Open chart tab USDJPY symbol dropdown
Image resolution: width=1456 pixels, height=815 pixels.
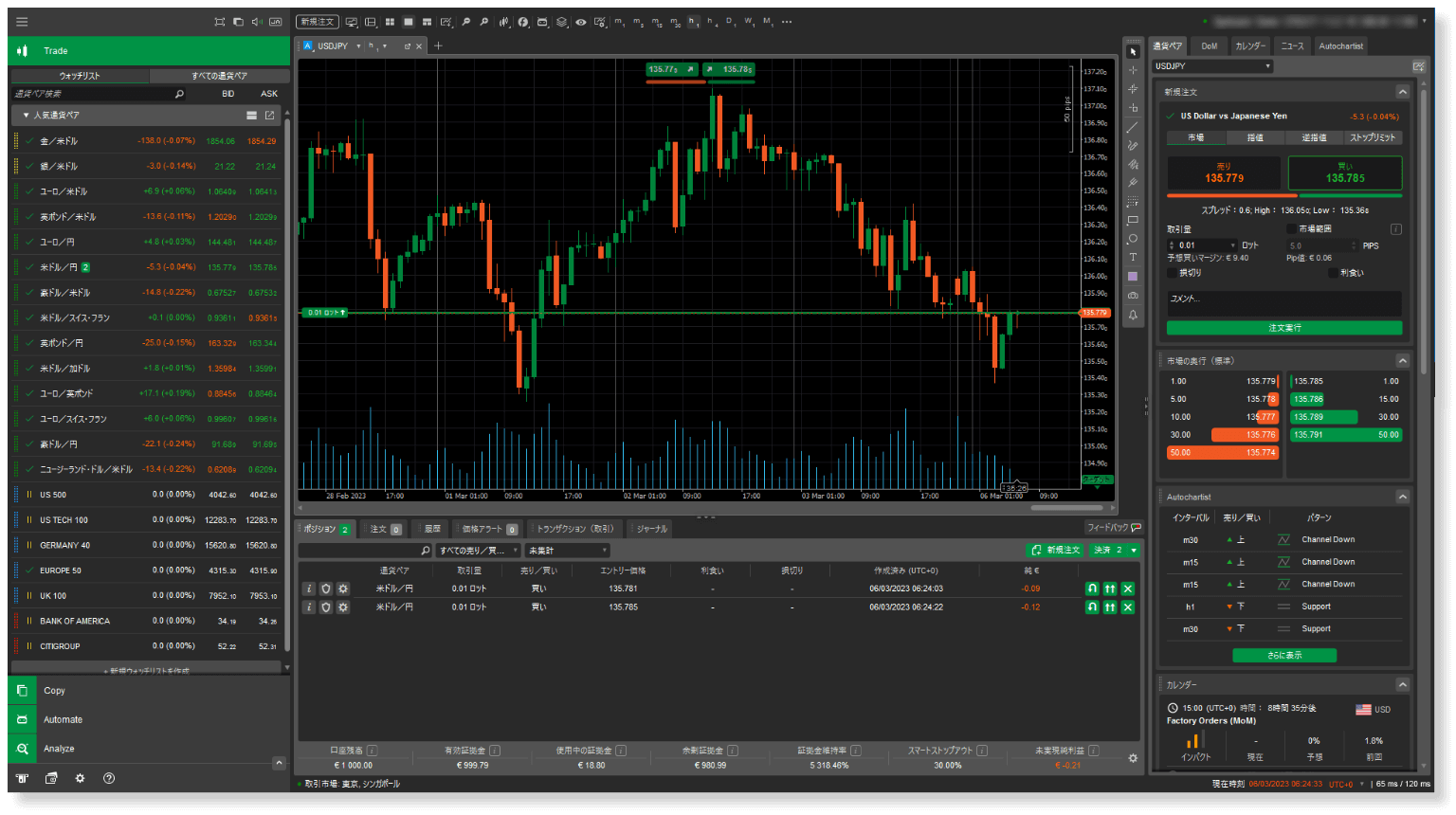pos(358,46)
